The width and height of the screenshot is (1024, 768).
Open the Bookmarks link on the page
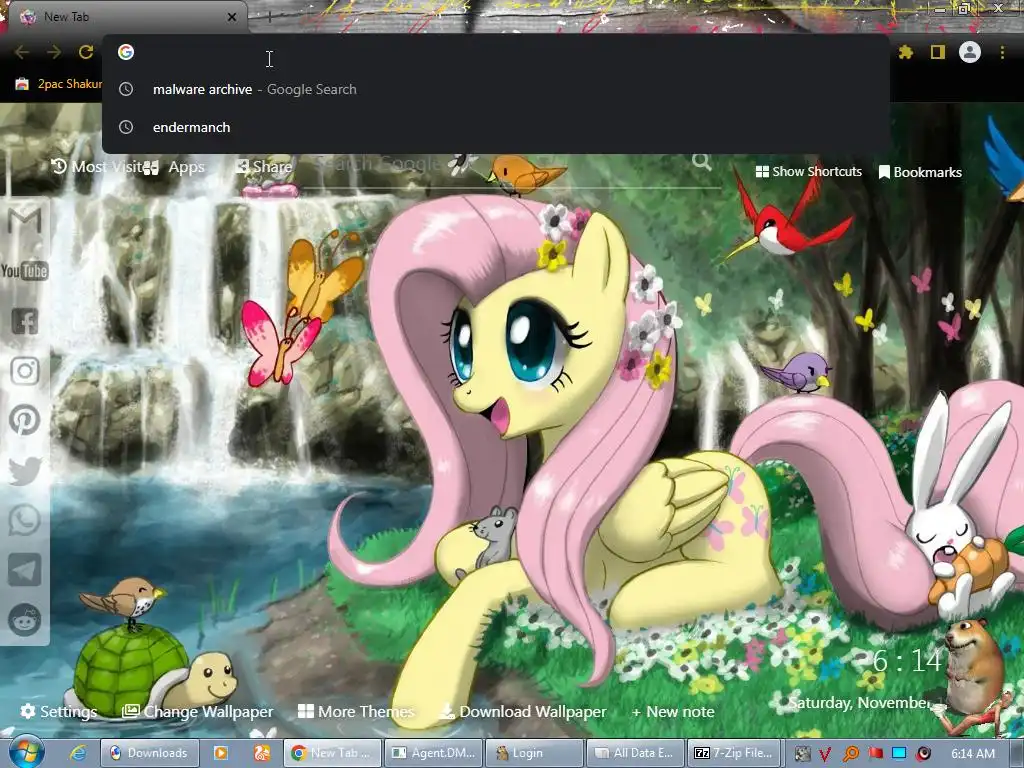[x=920, y=172]
